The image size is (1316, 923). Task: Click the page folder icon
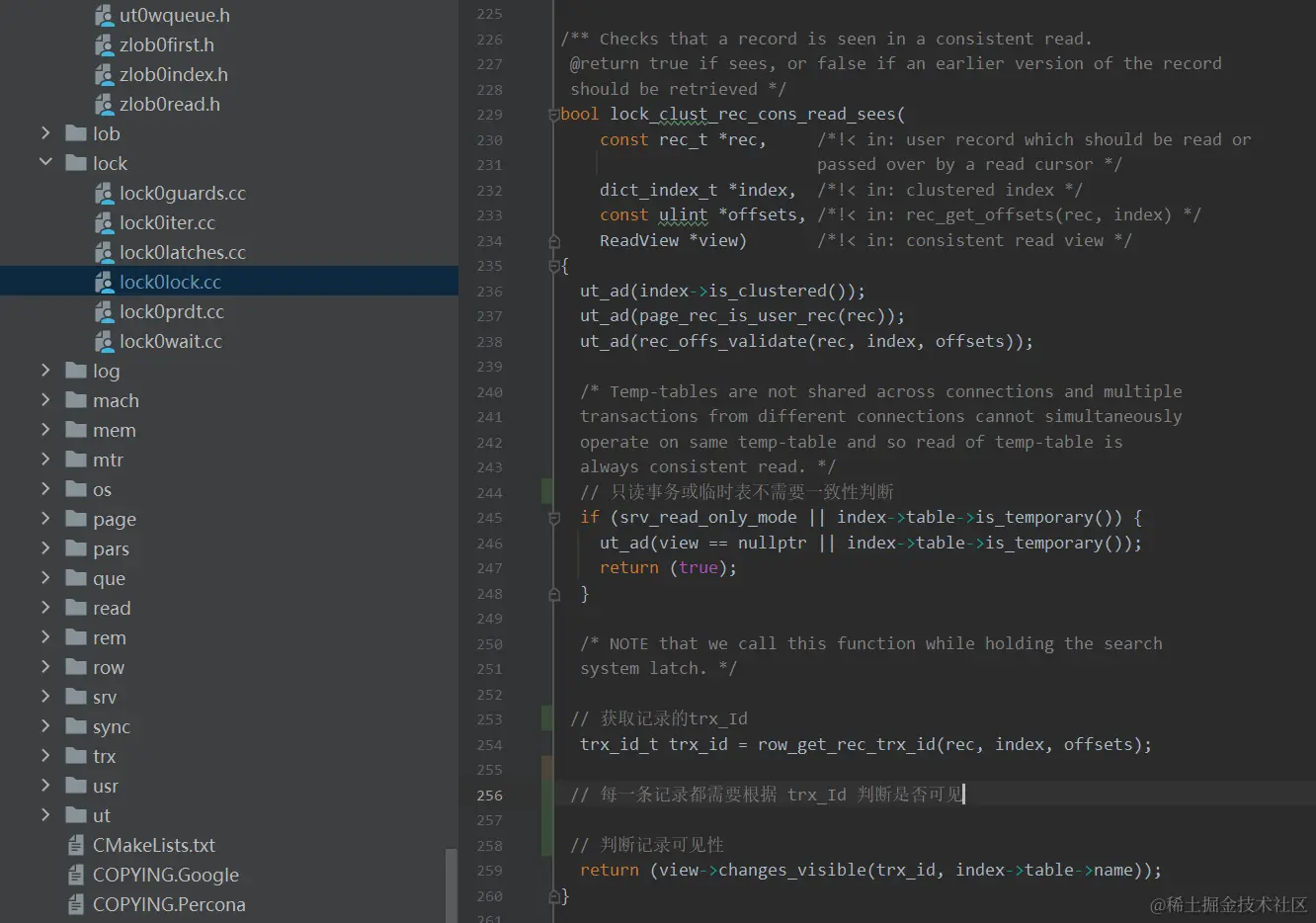point(76,519)
